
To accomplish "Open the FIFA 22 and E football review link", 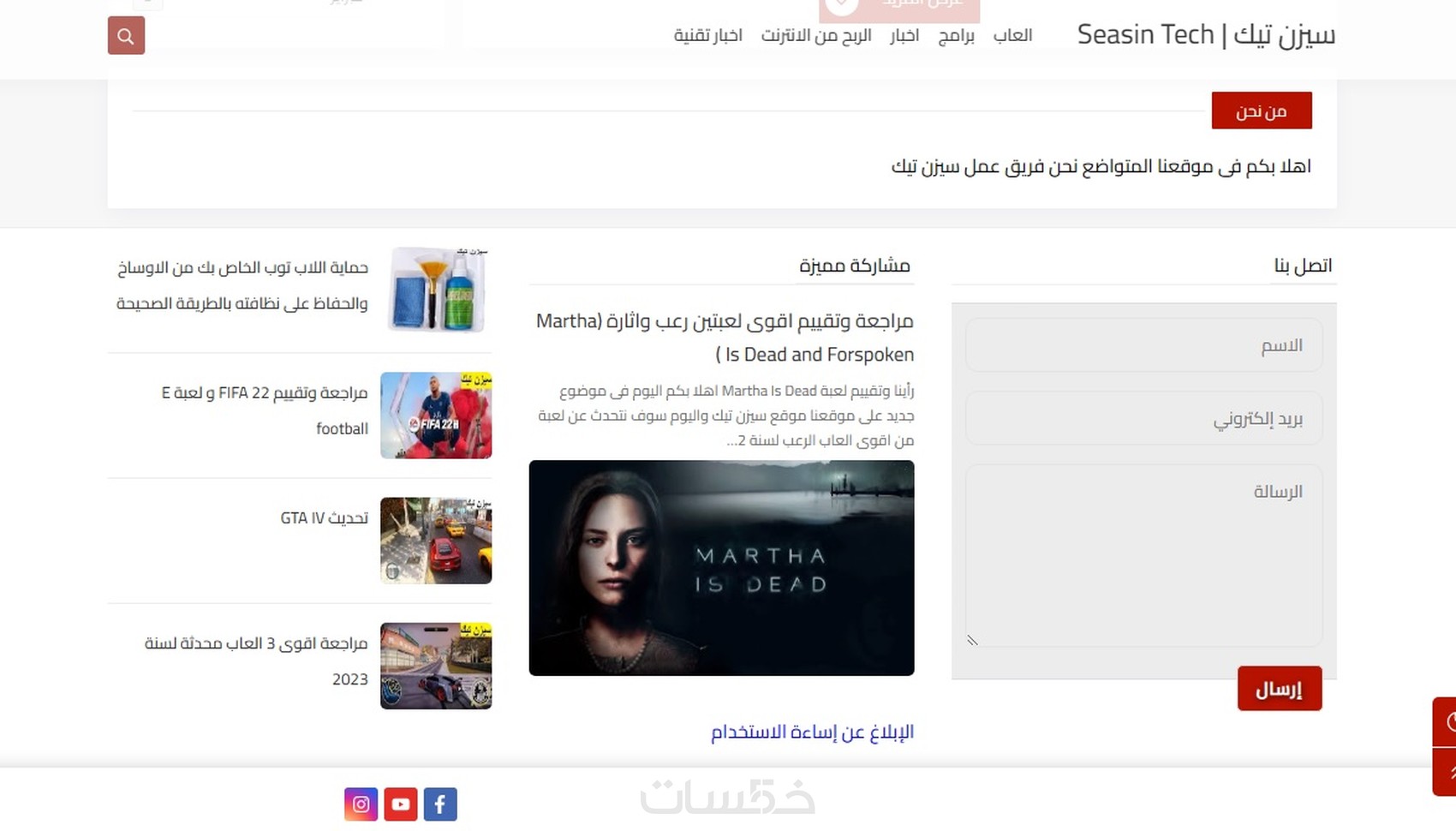I will point(265,410).
